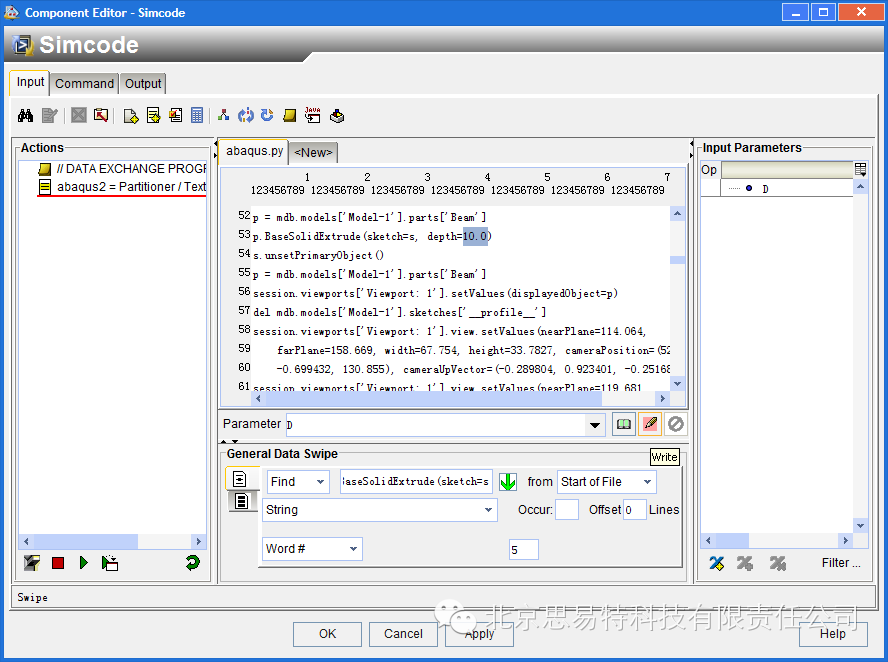Switch to the Output tab
This screenshot has height=662, width=888.
pos(143,84)
